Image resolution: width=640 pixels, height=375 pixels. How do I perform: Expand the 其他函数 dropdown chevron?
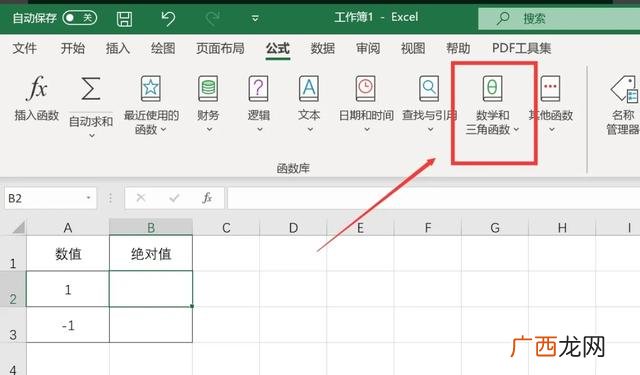coord(551,129)
